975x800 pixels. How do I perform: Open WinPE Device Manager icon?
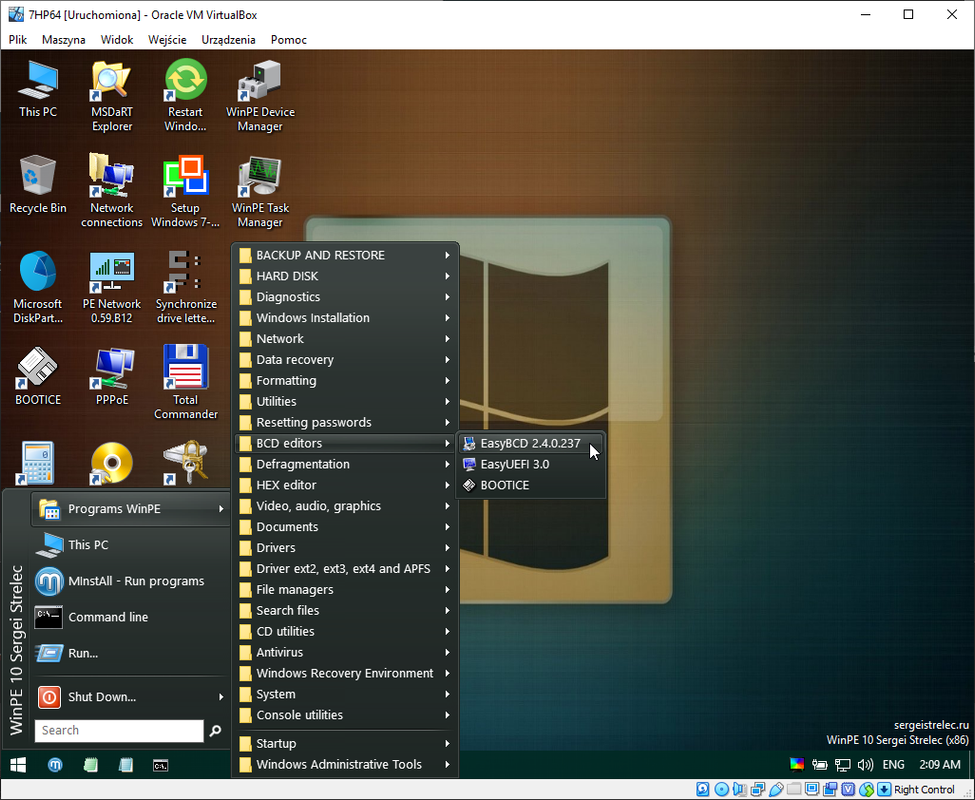click(x=260, y=96)
